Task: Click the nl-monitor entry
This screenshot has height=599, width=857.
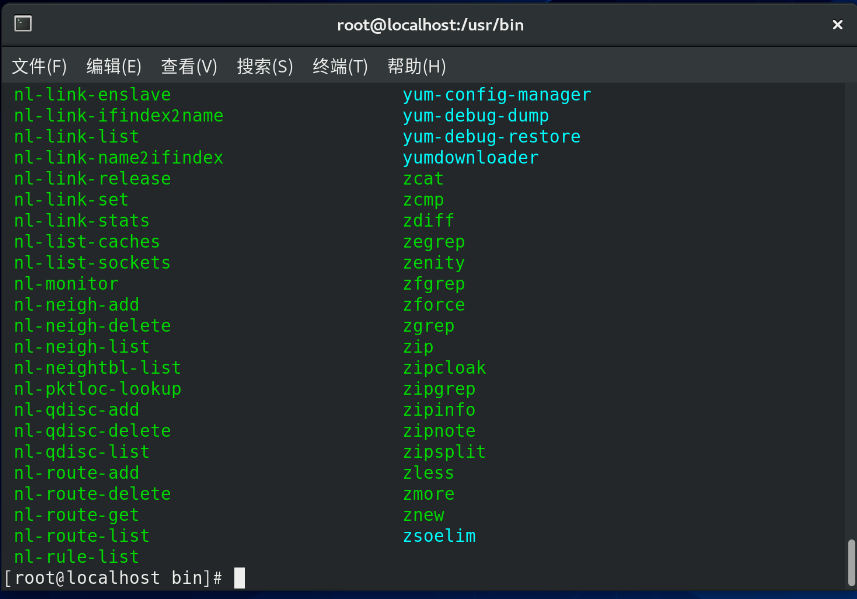Action: (66, 284)
